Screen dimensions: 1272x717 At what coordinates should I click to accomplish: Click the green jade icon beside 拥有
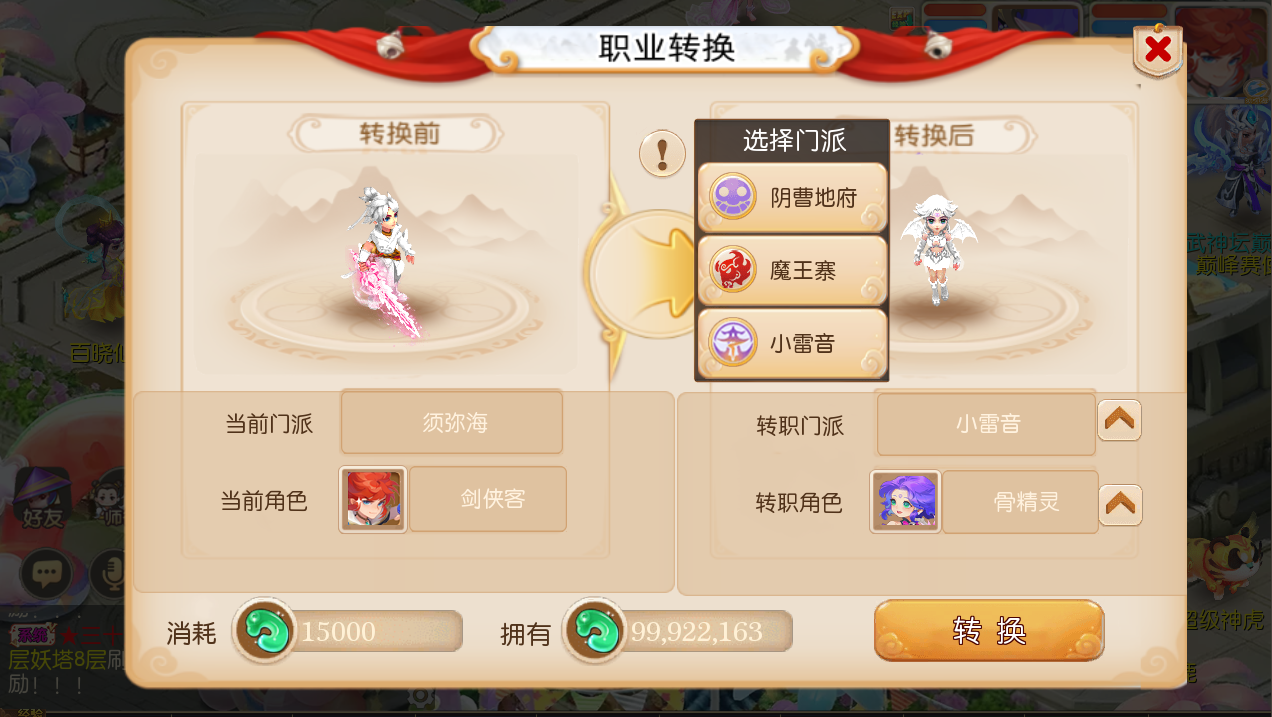[595, 631]
